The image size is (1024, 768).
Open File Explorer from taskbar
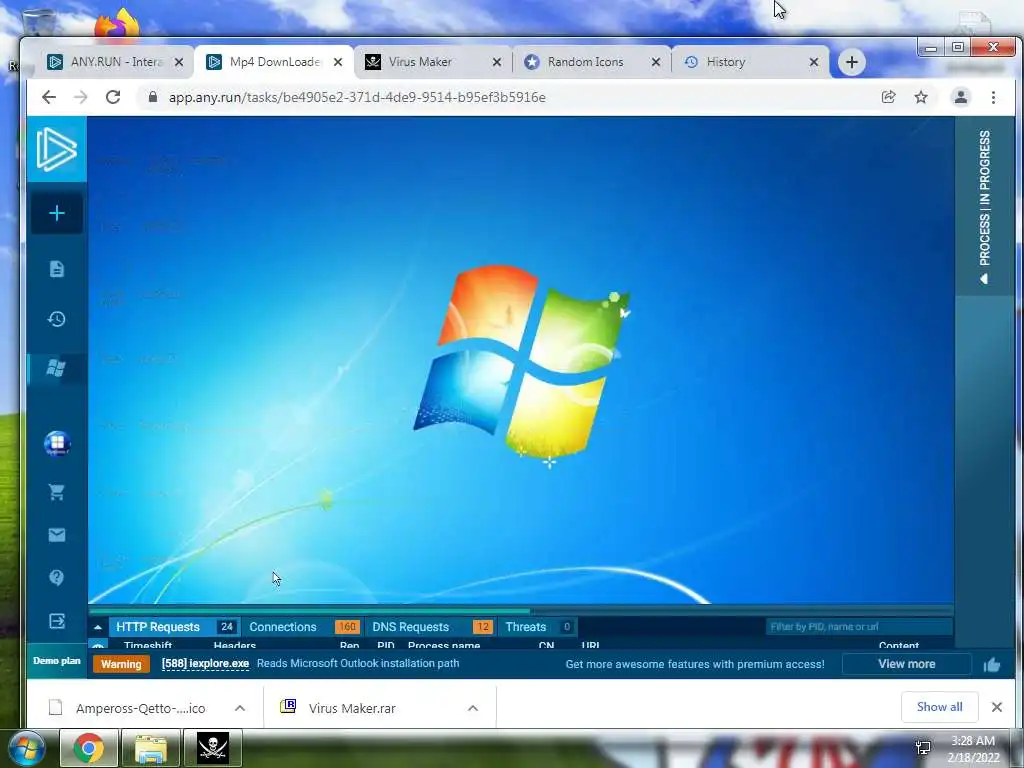(151, 748)
